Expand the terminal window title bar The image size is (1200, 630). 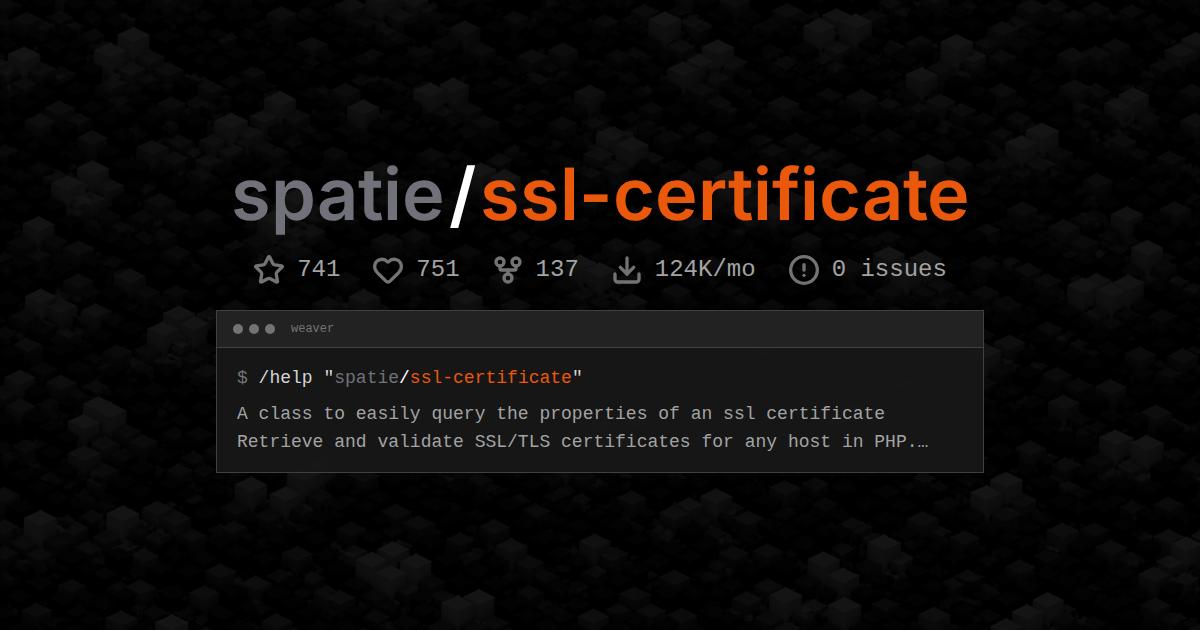click(600, 328)
